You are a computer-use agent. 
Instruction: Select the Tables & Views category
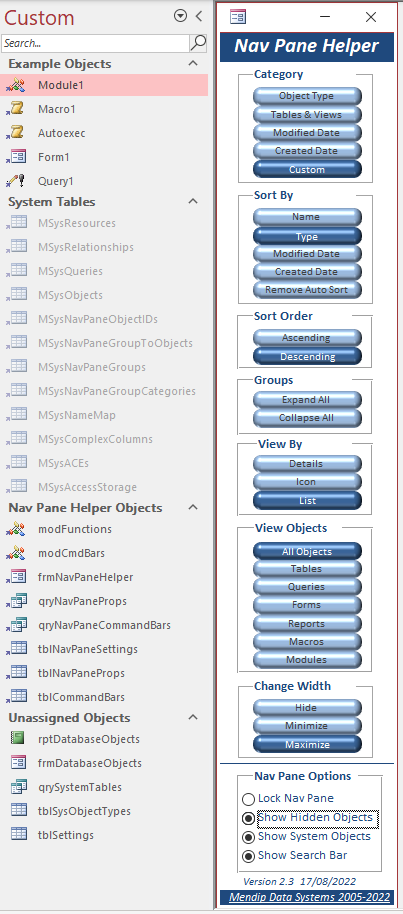point(307,115)
